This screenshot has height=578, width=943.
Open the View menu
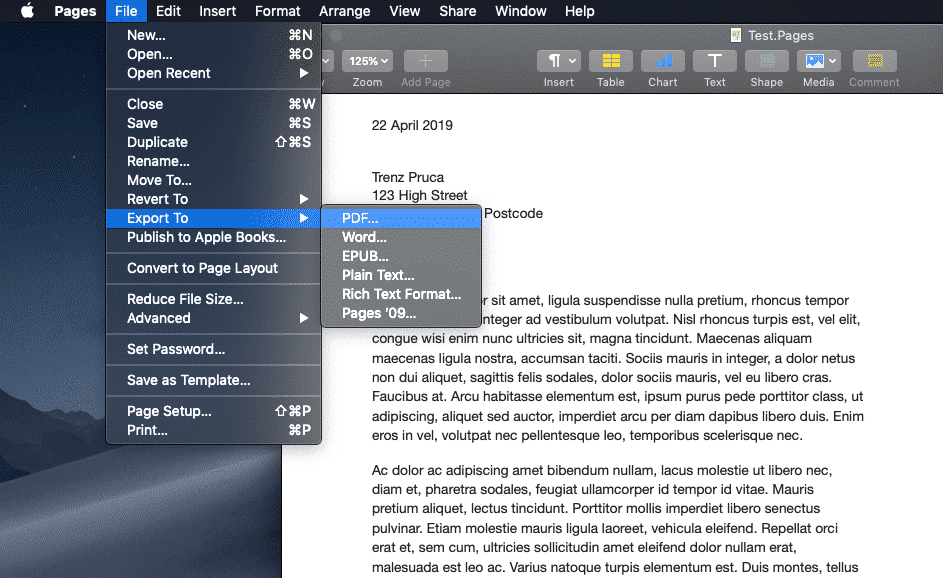tap(405, 11)
